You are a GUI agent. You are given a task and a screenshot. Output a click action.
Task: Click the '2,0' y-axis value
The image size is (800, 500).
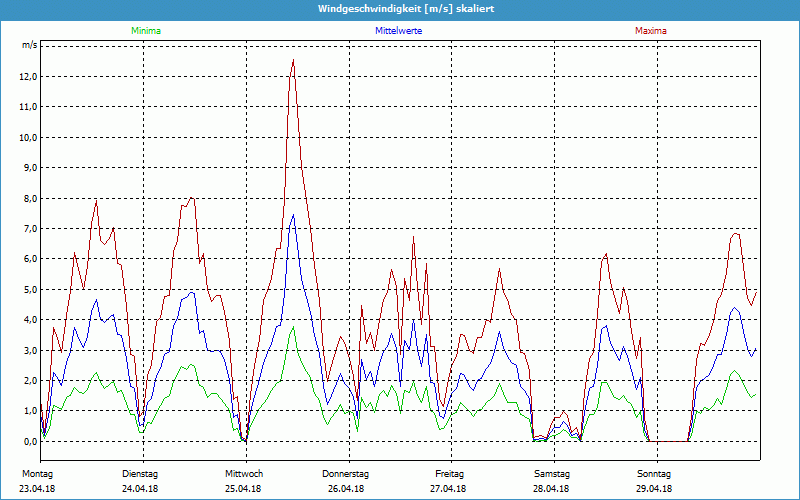(31, 381)
